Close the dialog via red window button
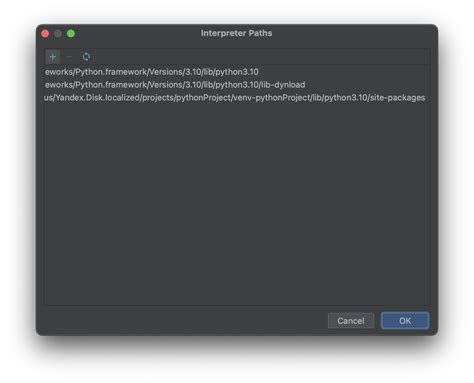 coord(45,33)
